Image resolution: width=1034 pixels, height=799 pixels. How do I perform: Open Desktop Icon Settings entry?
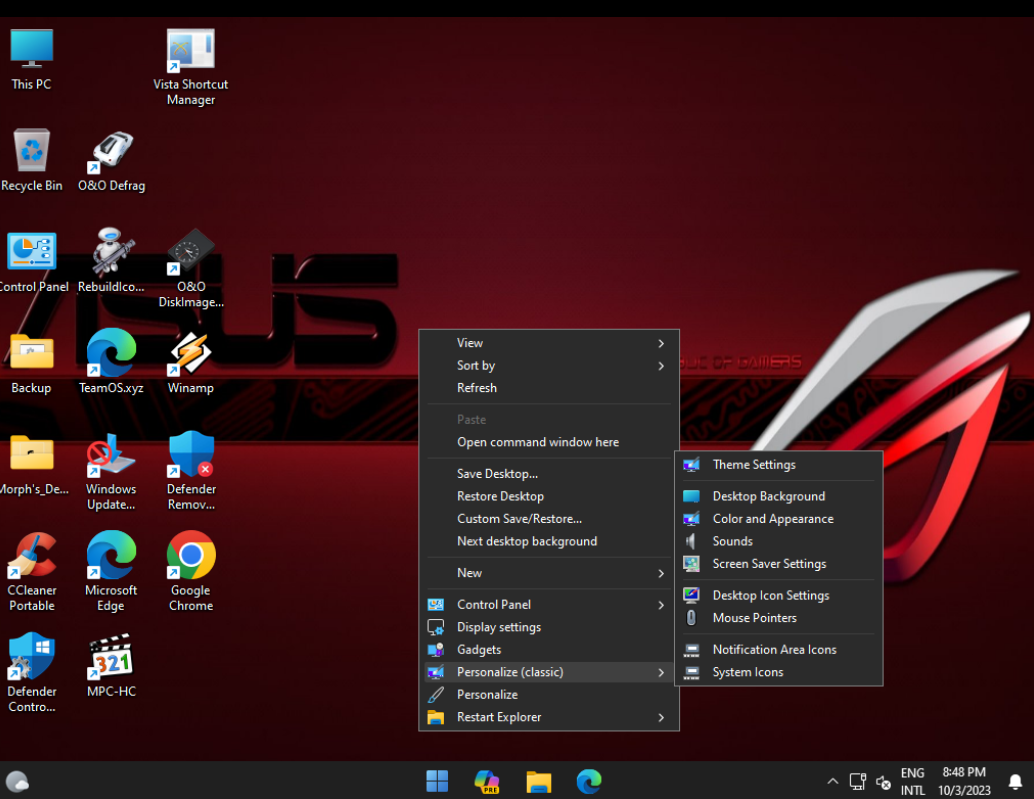click(x=778, y=595)
